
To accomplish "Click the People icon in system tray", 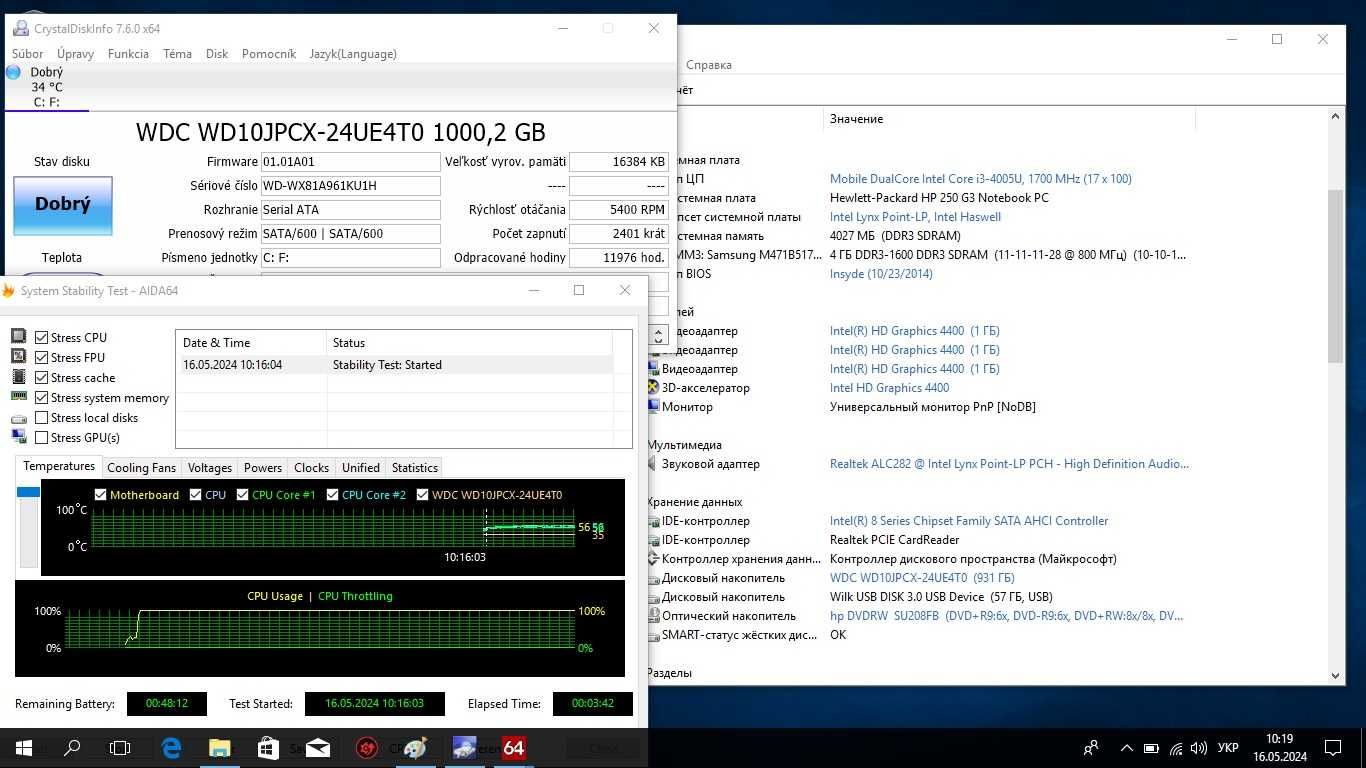I will (1091, 747).
